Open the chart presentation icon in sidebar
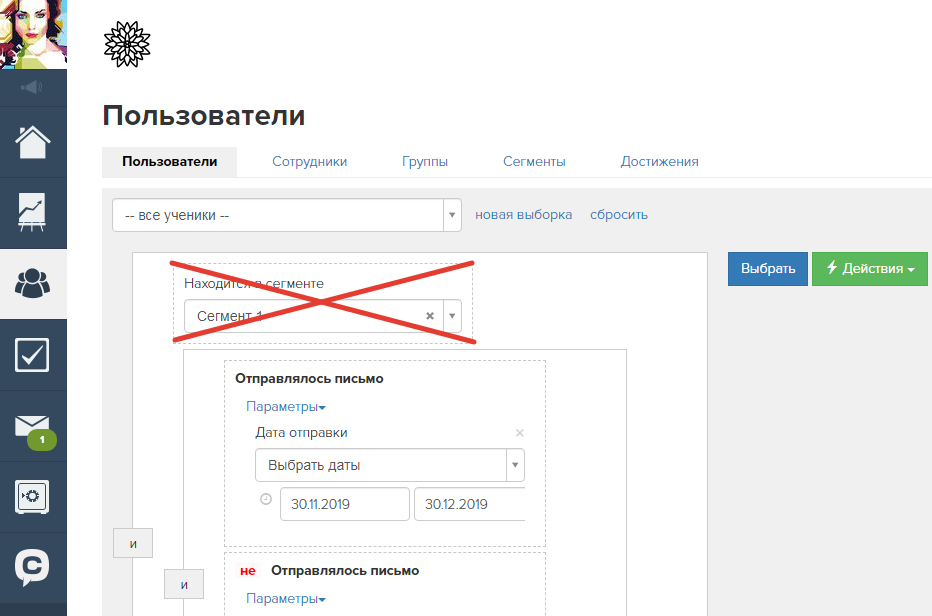Viewport: 932px width, 616px height. tap(32, 212)
